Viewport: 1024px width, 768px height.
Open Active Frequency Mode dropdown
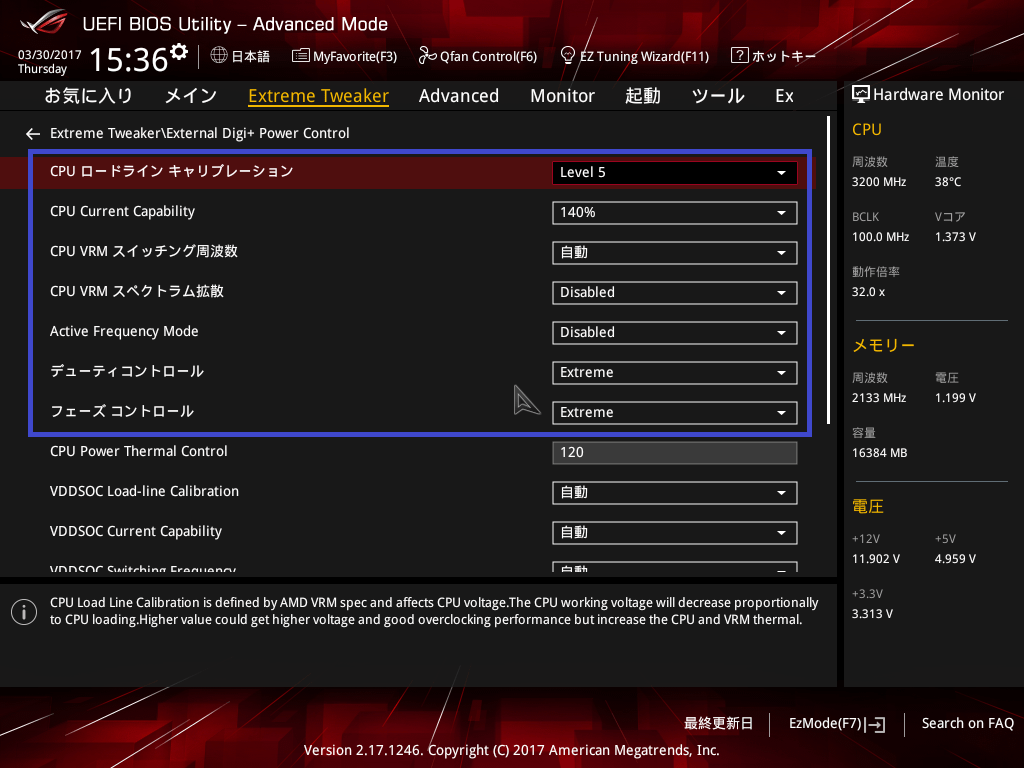[675, 332]
